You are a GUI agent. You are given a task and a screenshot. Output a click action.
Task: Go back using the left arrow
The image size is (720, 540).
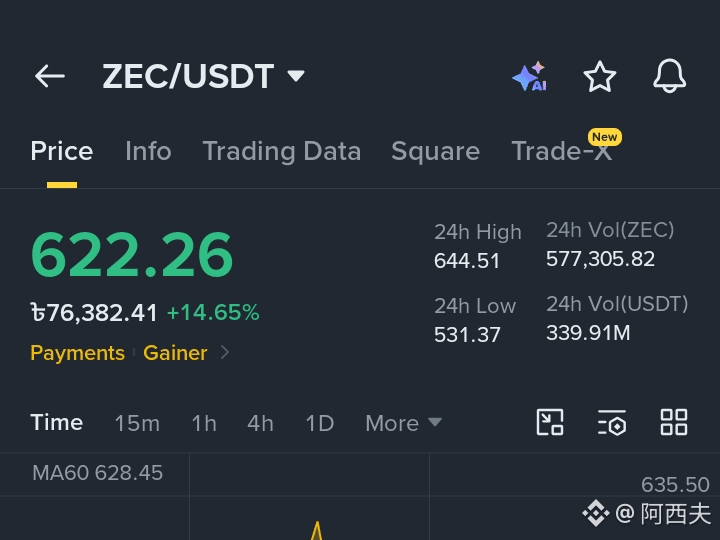50,76
